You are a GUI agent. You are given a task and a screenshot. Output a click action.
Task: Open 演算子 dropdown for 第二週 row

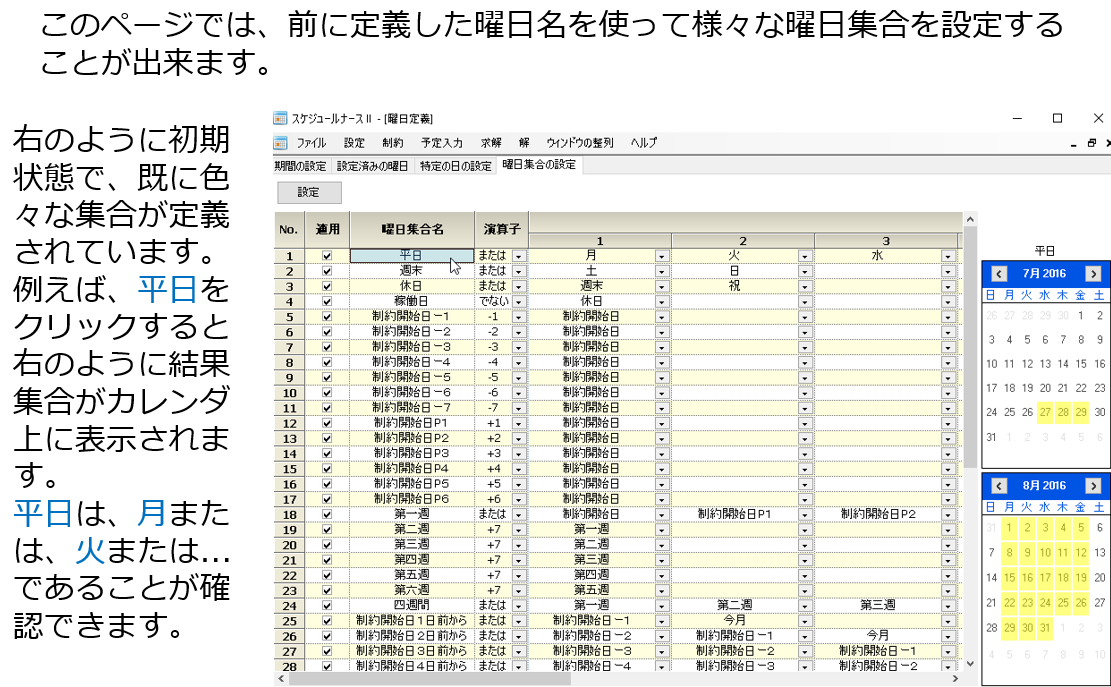[519, 530]
